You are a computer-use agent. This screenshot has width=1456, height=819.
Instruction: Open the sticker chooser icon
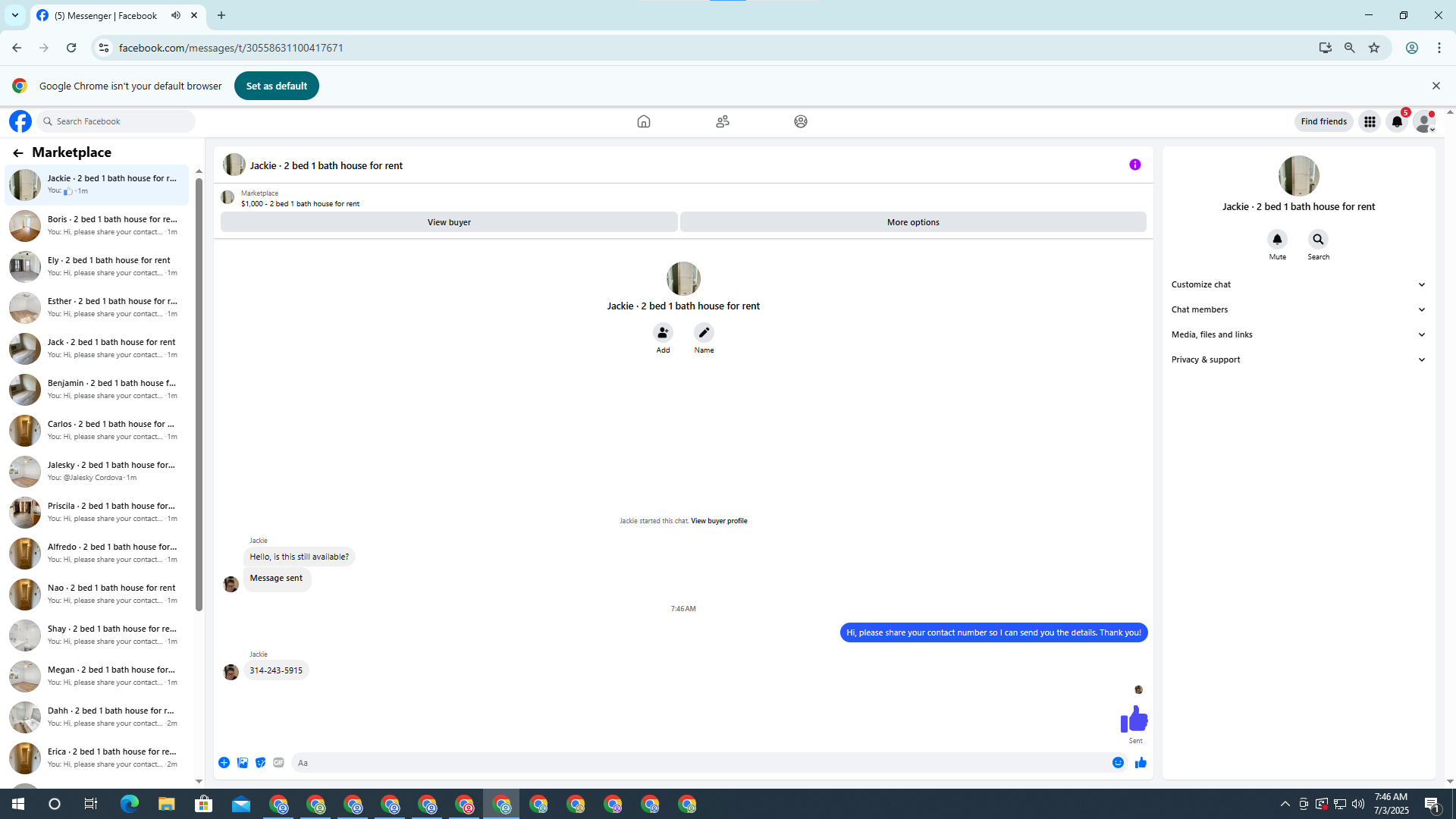tap(260, 763)
